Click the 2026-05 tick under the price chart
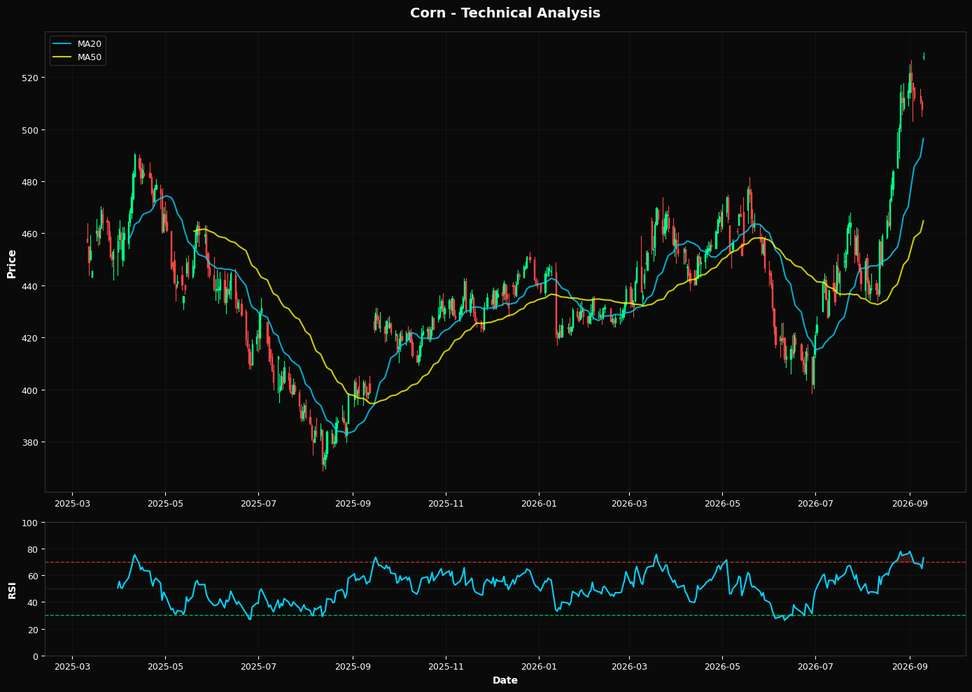Image resolution: width=972 pixels, height=692 pixels. [x=722, y=503]
